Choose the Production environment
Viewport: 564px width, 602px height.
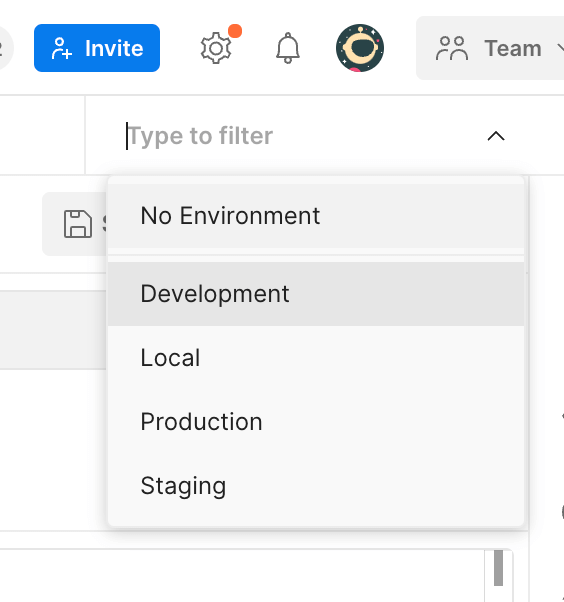[316, 422]
